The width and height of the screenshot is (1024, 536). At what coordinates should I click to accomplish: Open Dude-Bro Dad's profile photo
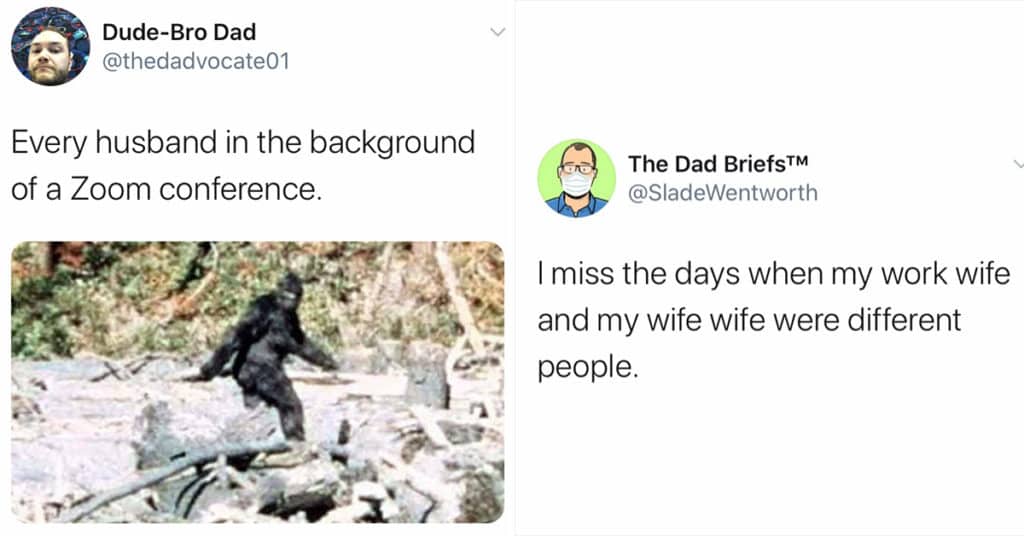point(50,46)
